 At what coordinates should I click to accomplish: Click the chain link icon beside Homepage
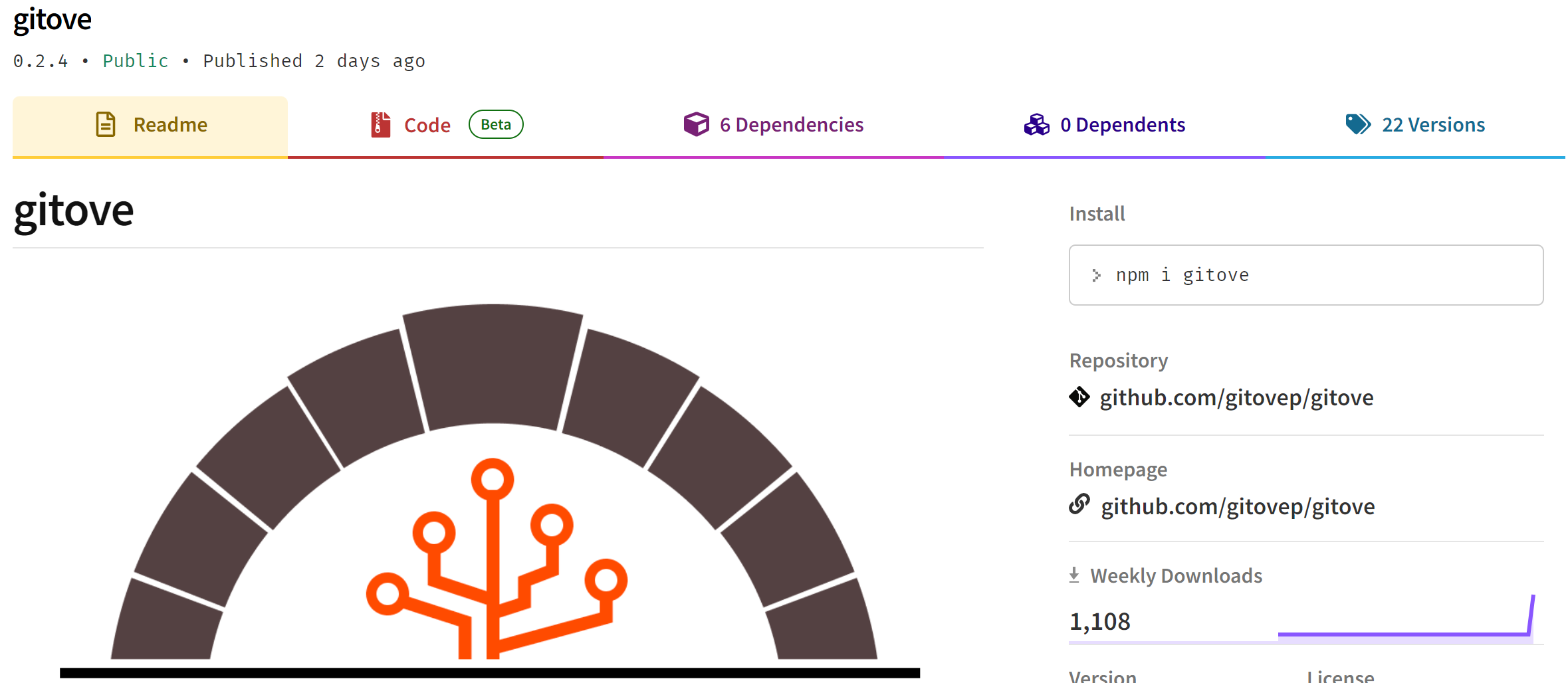tap(1079, 504)
